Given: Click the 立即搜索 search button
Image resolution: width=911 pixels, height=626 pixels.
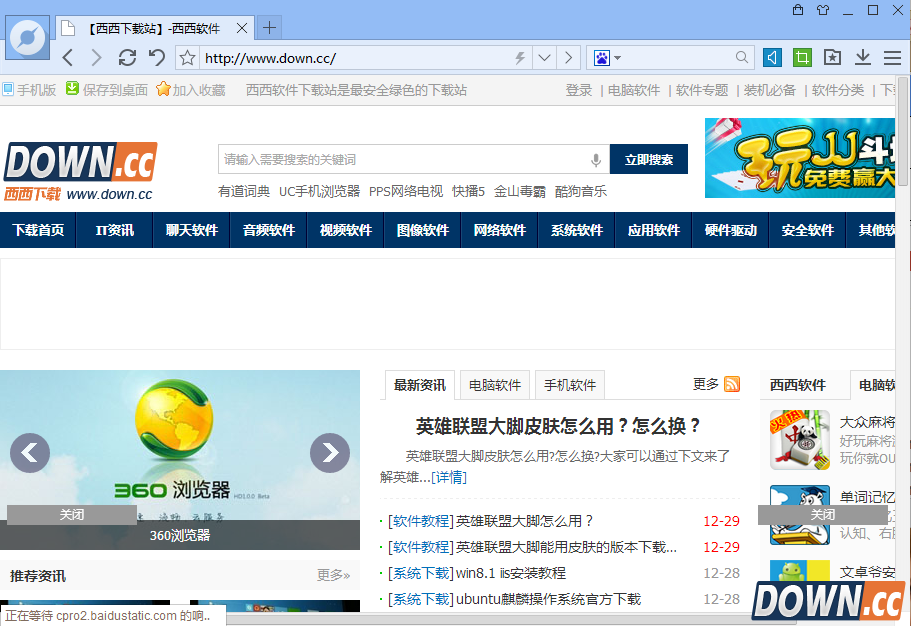Looking at the screenshot, I should pyautogui.click(x=651, y=158).
